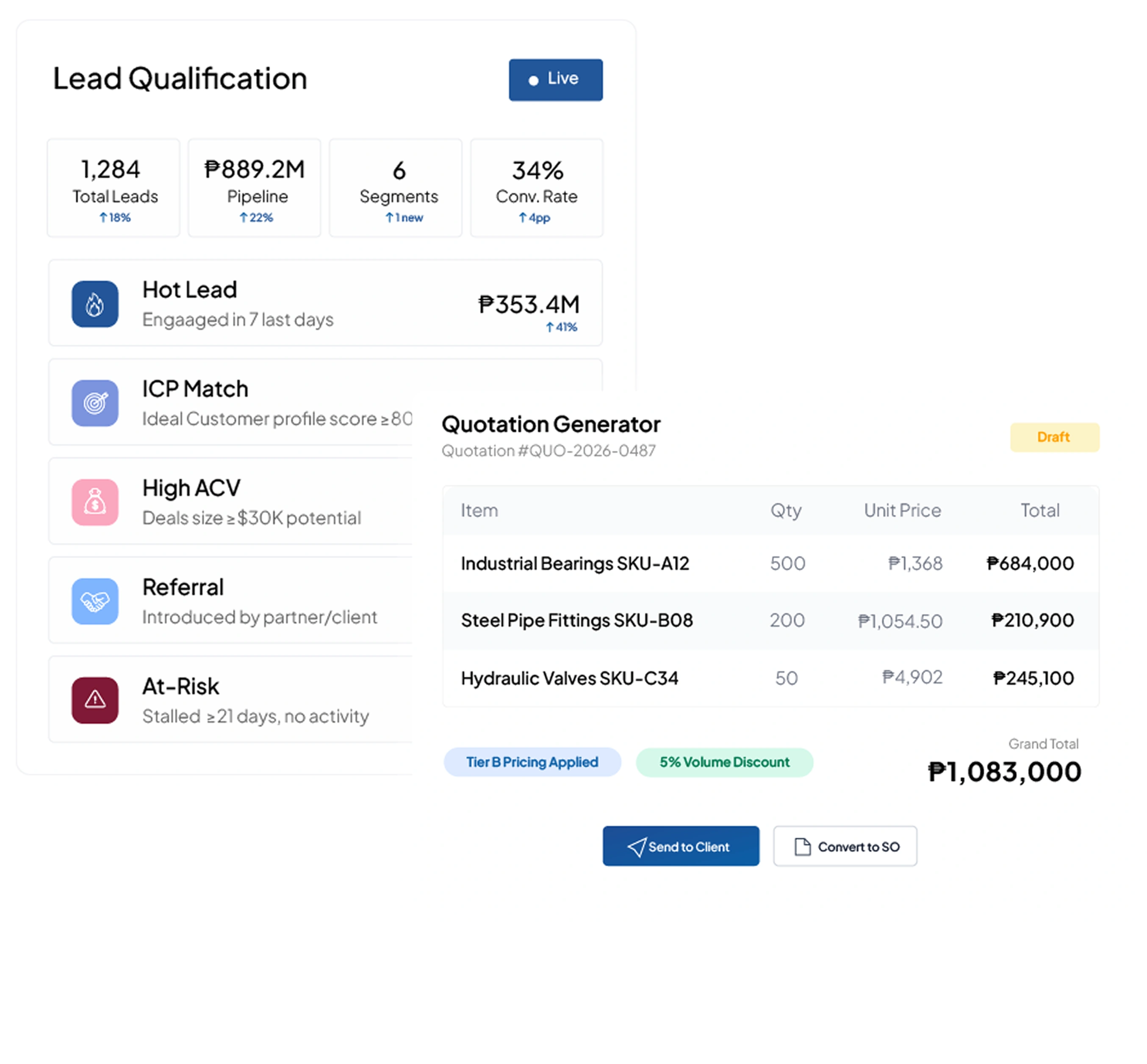Click the Qty column header
1147x1064 pixels.
[786, 511]
